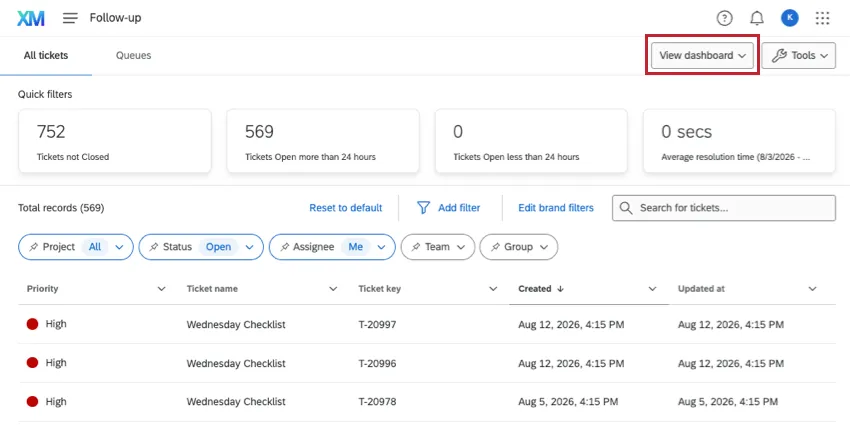Click the pin icon on Group filter
The height and width of the screenshot is (425, 850).
[x=495, y=247]
